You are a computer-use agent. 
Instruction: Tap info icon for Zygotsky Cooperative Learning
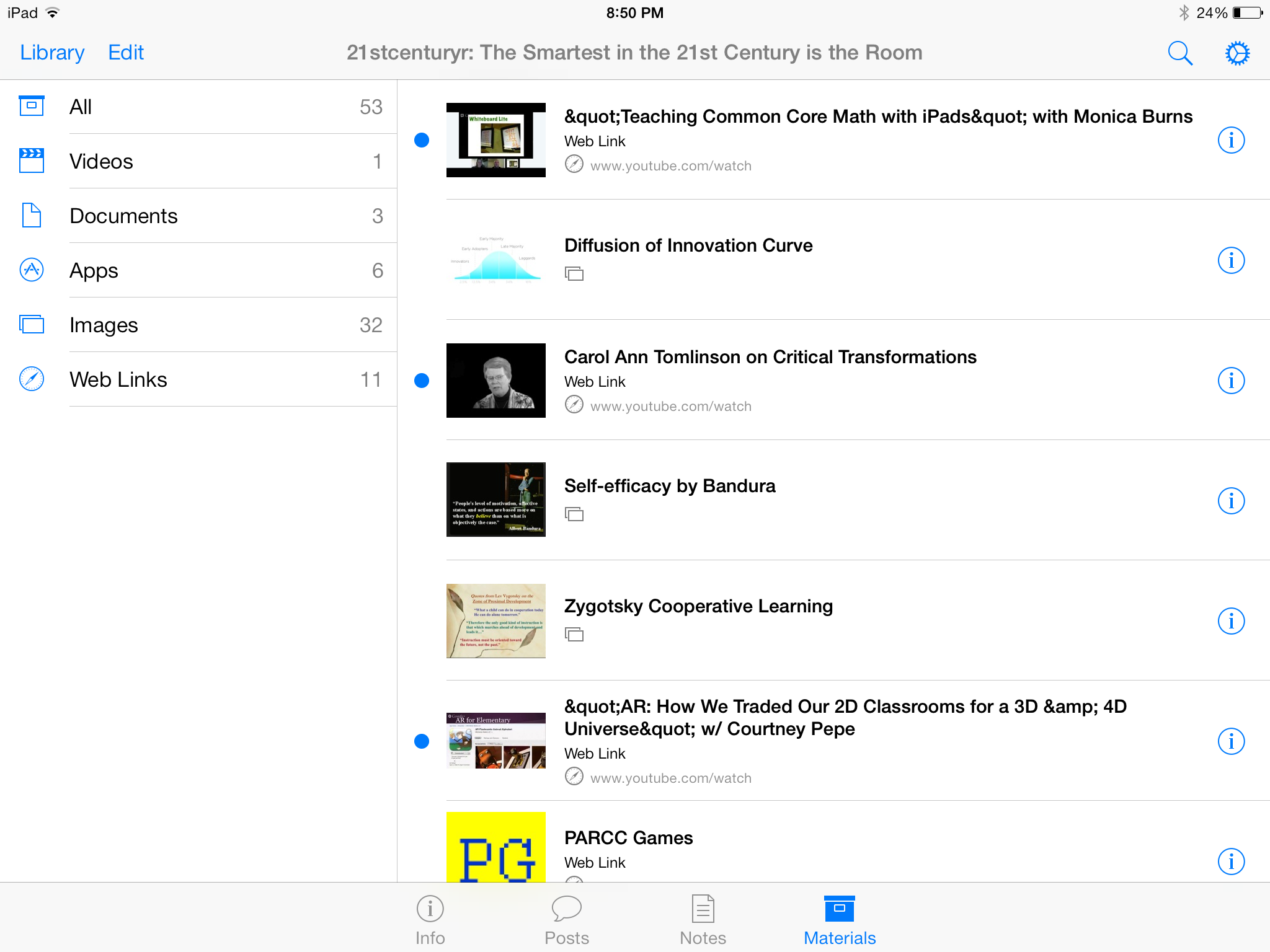[1231, 621]
